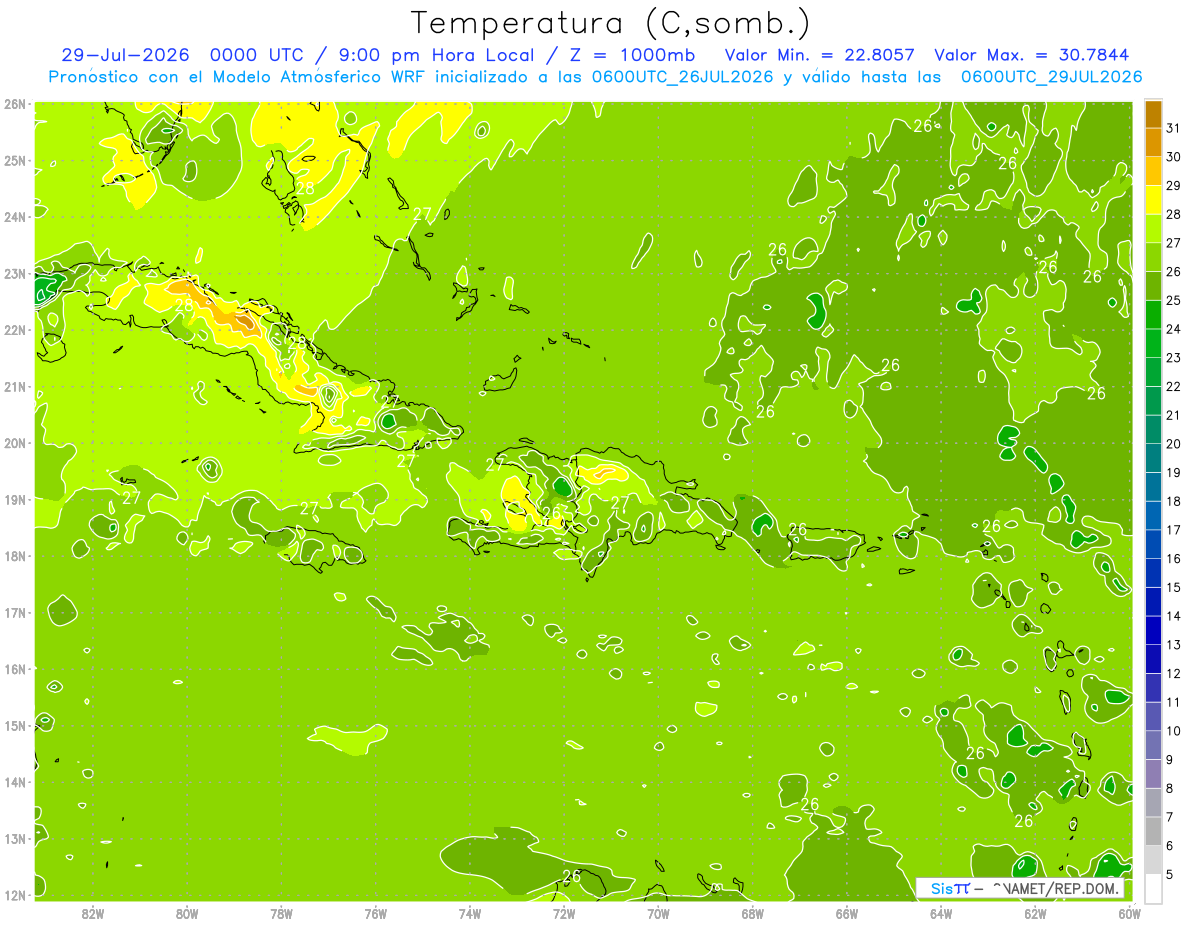
Task: Select the '23N' latitude label
Action: [x=14, y=273]
